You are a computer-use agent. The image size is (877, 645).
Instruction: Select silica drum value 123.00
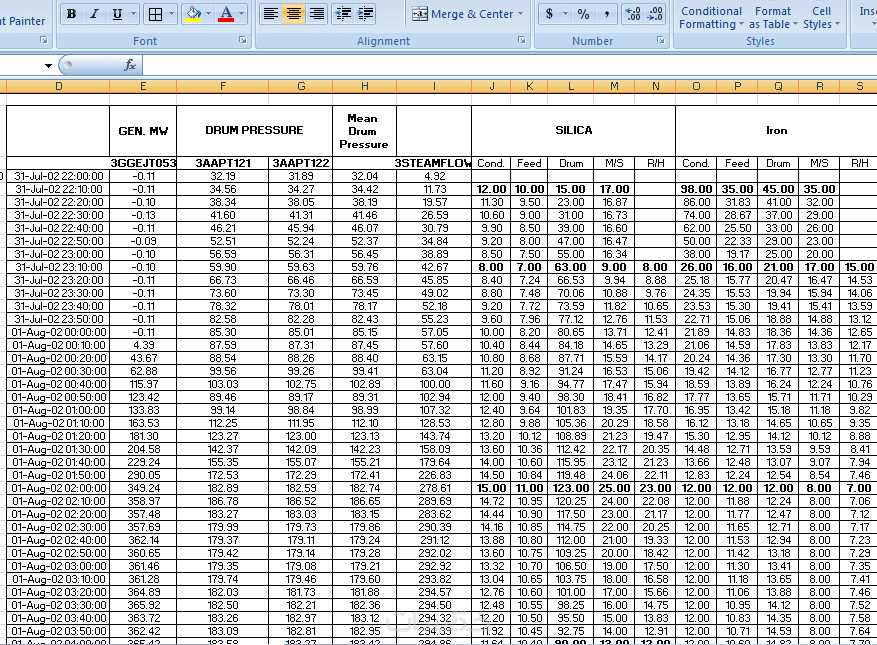[570, 488]
